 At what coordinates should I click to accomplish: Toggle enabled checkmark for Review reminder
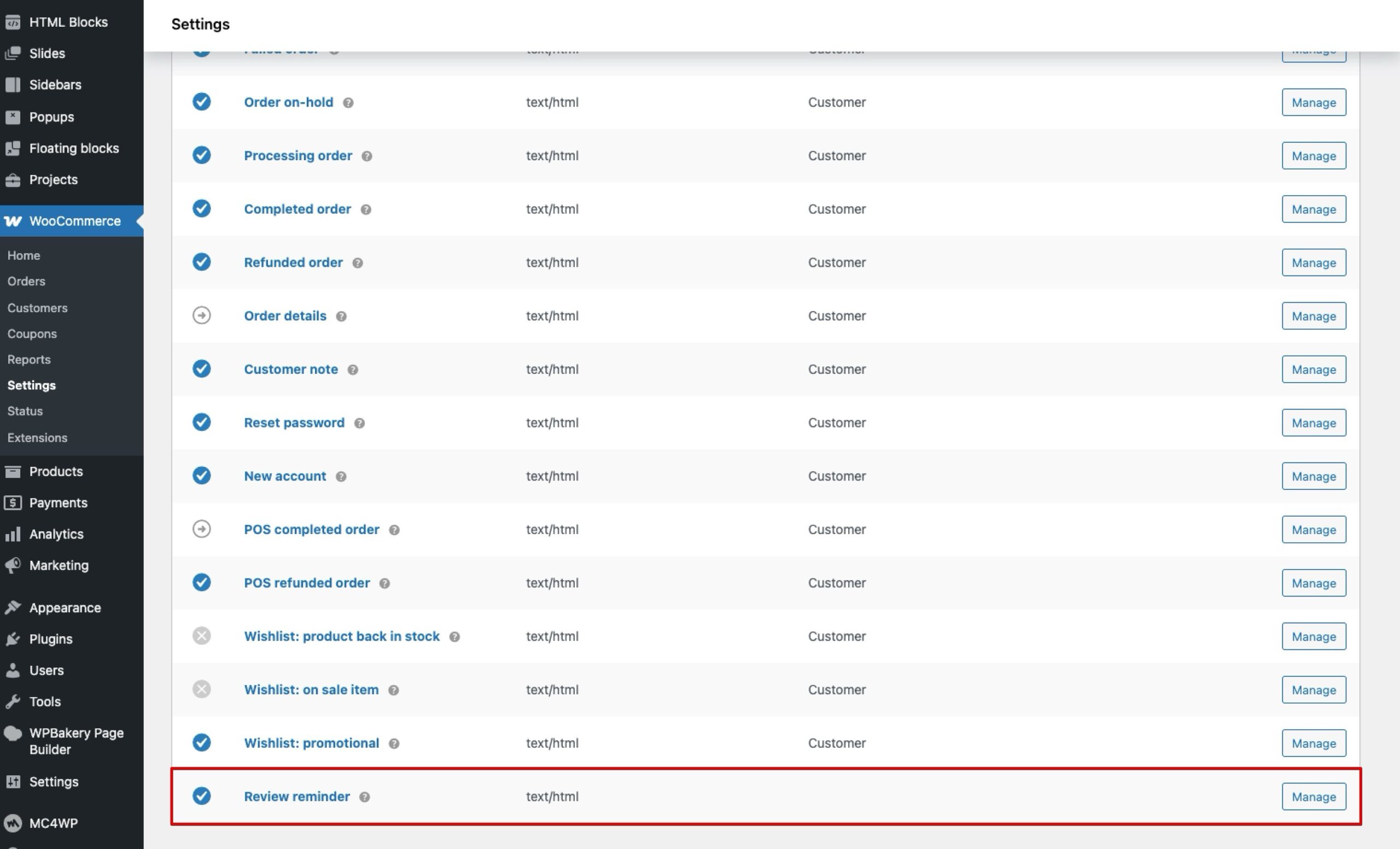(x=202, y=795)
